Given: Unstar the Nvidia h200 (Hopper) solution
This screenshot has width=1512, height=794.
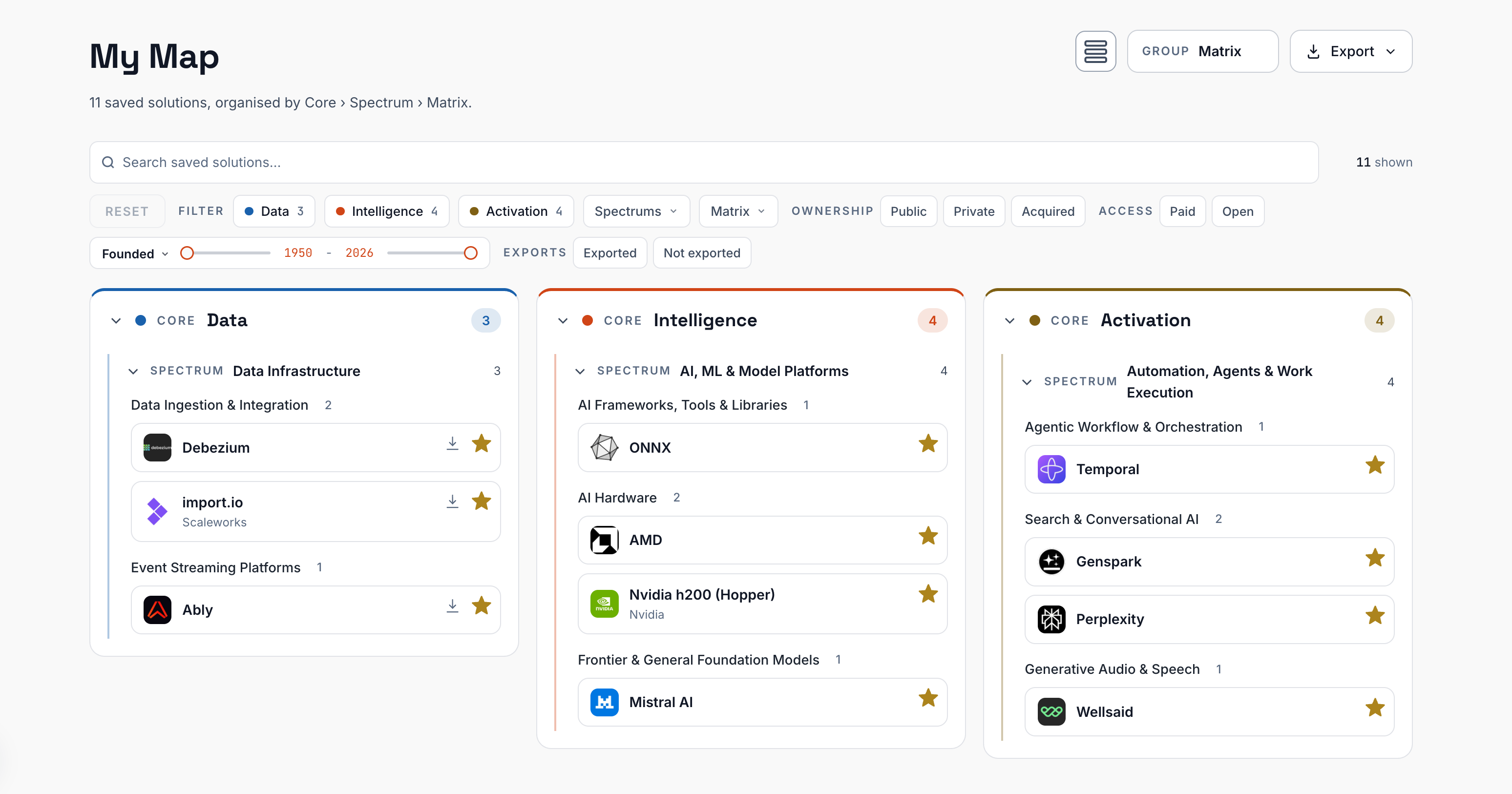Looking at the screenshot, I should pyautogui.click(x=928, y=594).
